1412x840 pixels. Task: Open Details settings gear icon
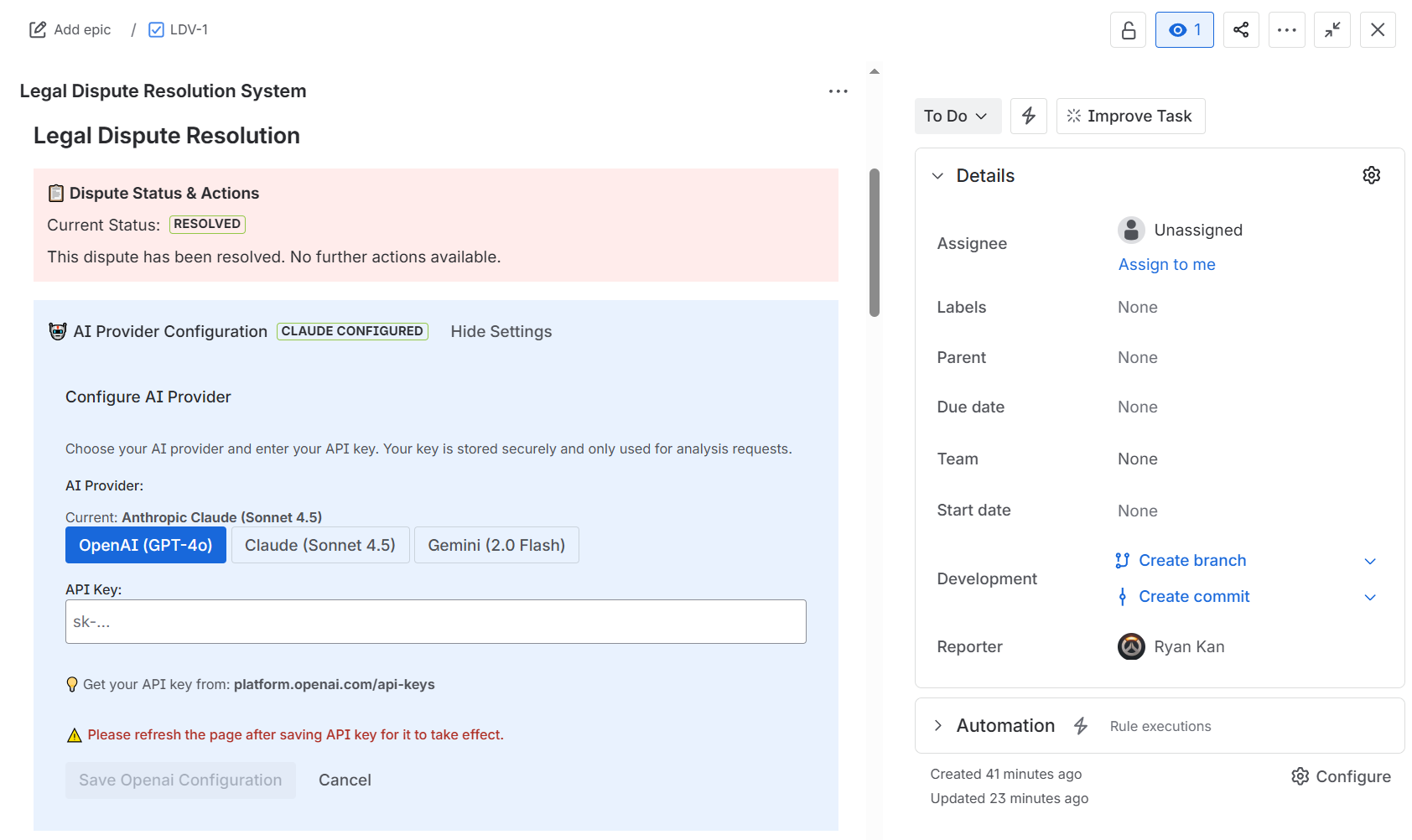click(x=1372, y=175)
